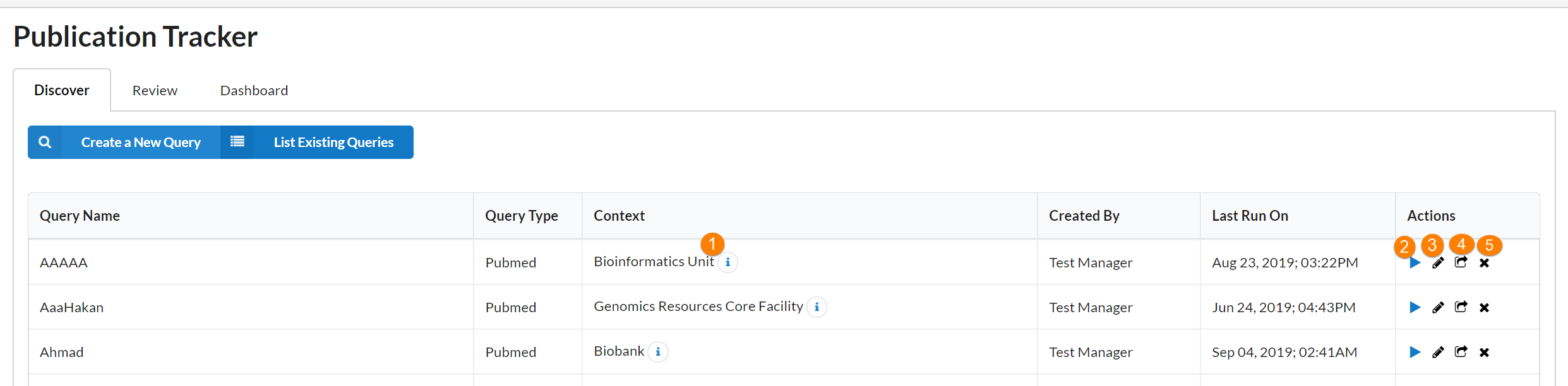Run the AaaHakan query
This screenshot has width=1568, height=386.
1415,307
